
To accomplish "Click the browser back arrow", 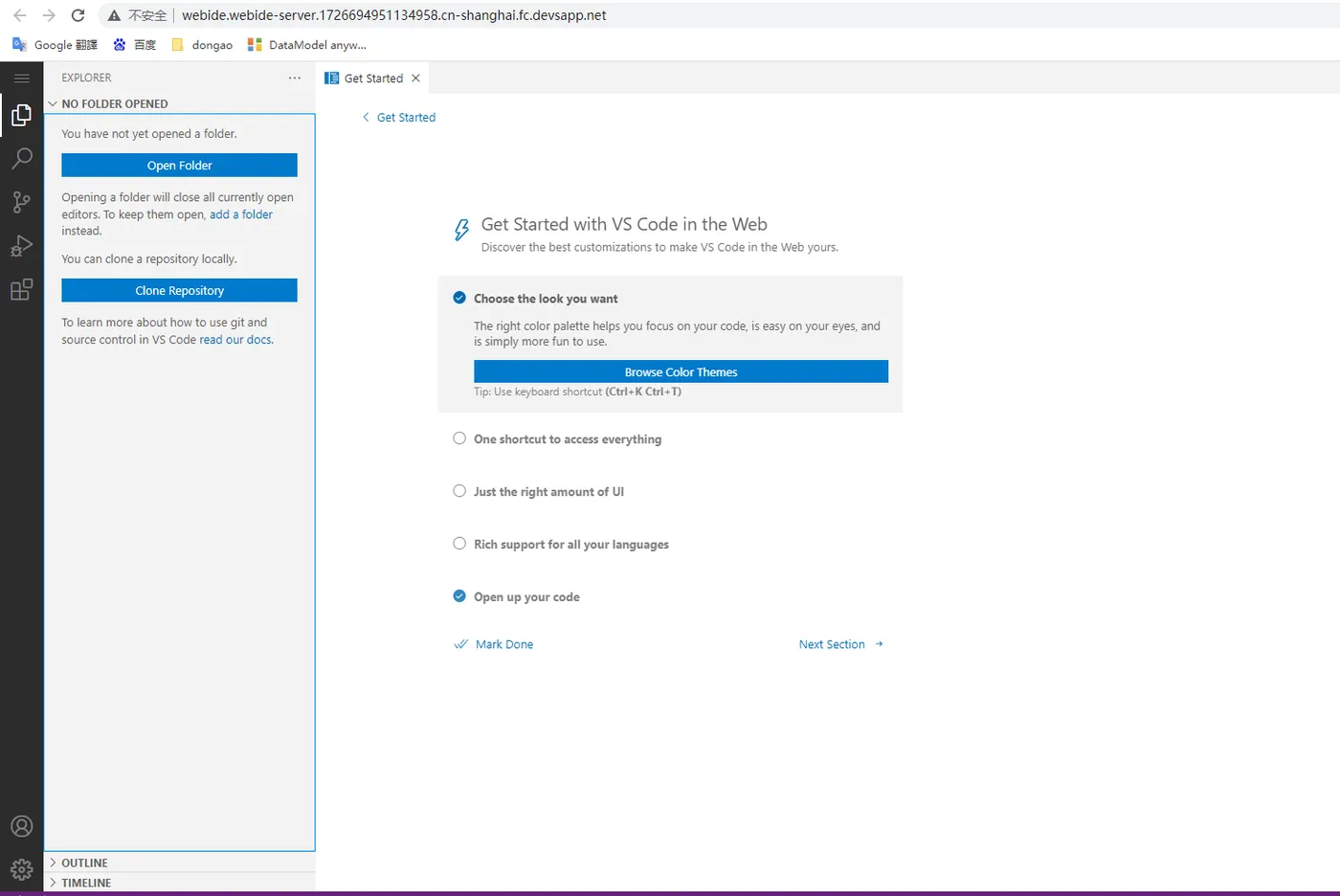I will click(20, 15).
